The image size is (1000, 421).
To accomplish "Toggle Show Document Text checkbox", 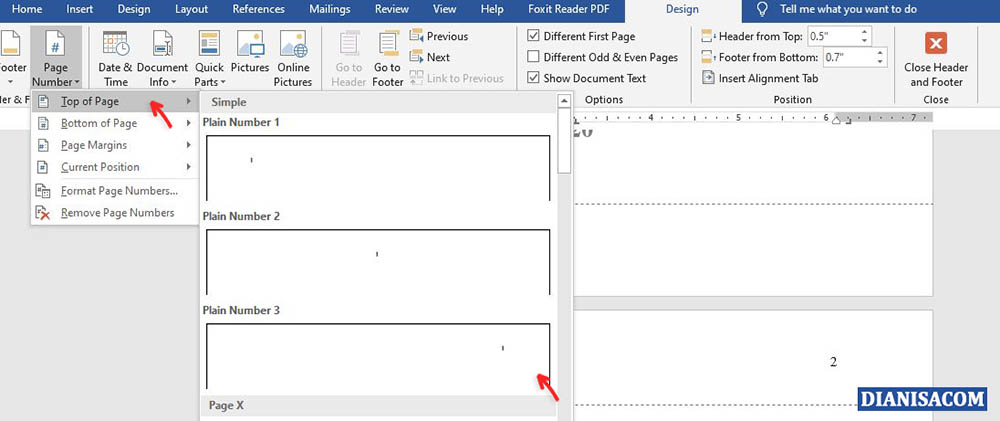I will [534, 78].
